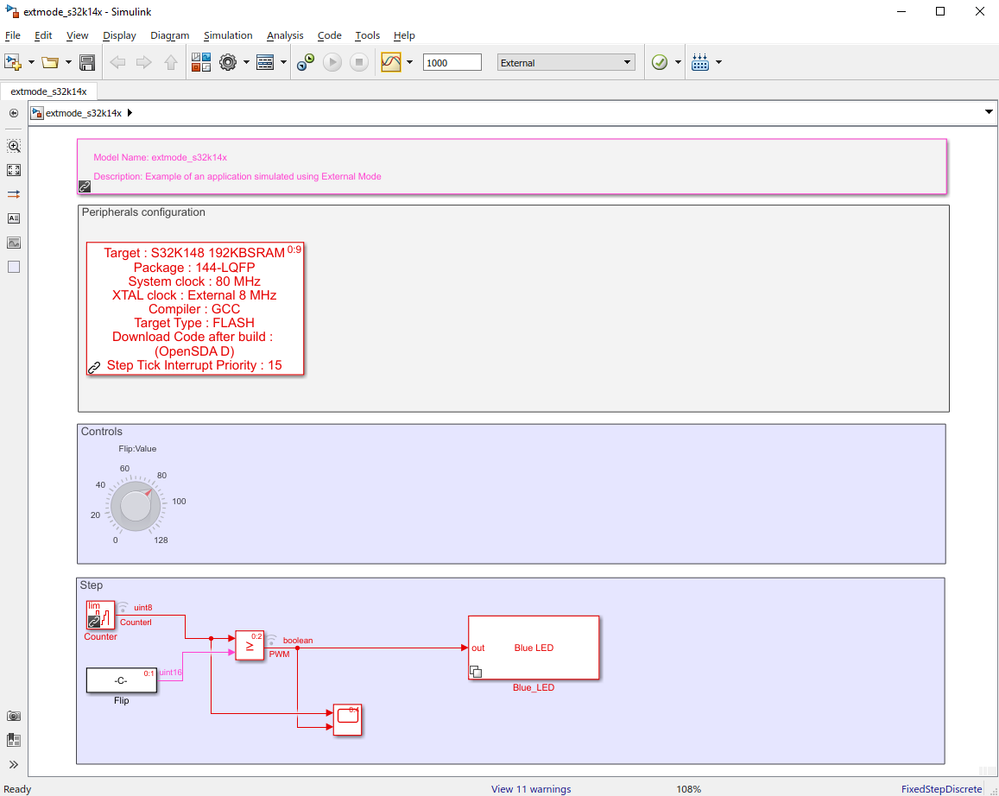Viewport: 999px width, 796px height.
Task: Open the Simulation menu
Action: click(x=228, y=36)
